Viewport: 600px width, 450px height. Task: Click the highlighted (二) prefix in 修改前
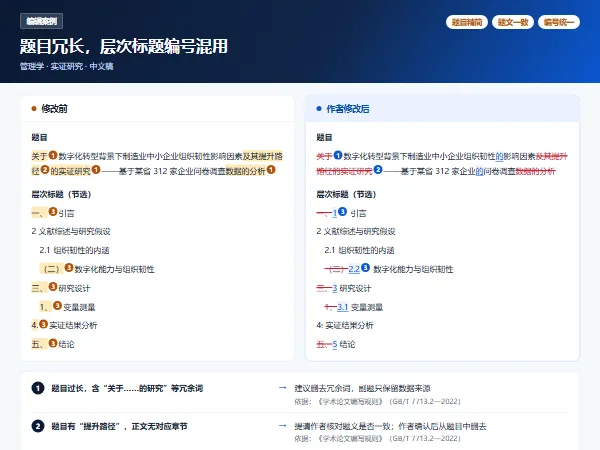click(52, 269)
